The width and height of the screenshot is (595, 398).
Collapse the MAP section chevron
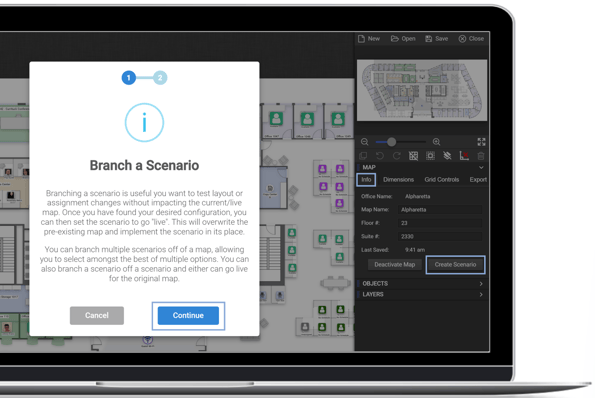(x=481, y=167)
